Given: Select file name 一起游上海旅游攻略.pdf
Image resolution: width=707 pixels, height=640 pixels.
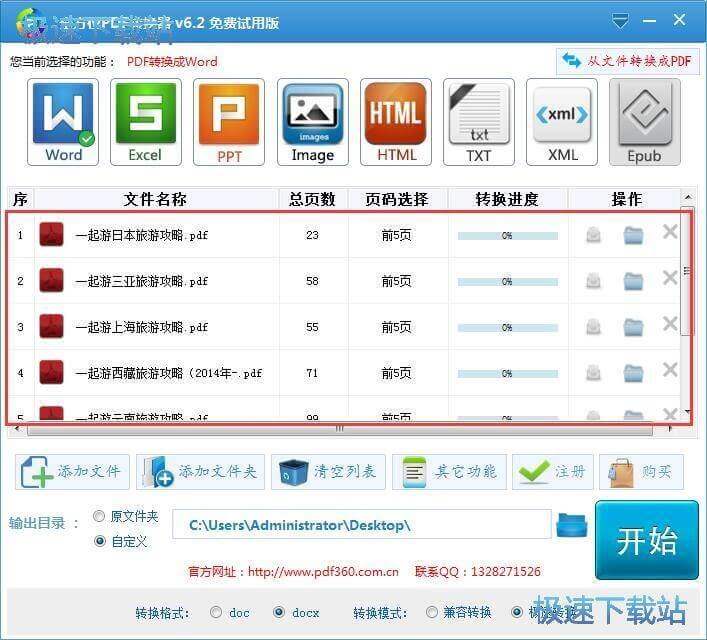Looking at the screenshot, I should tap(142, 327).
